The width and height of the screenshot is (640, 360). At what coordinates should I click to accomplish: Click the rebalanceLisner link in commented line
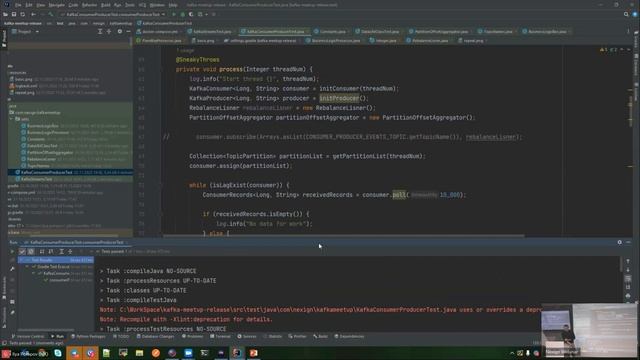[491, 137]
